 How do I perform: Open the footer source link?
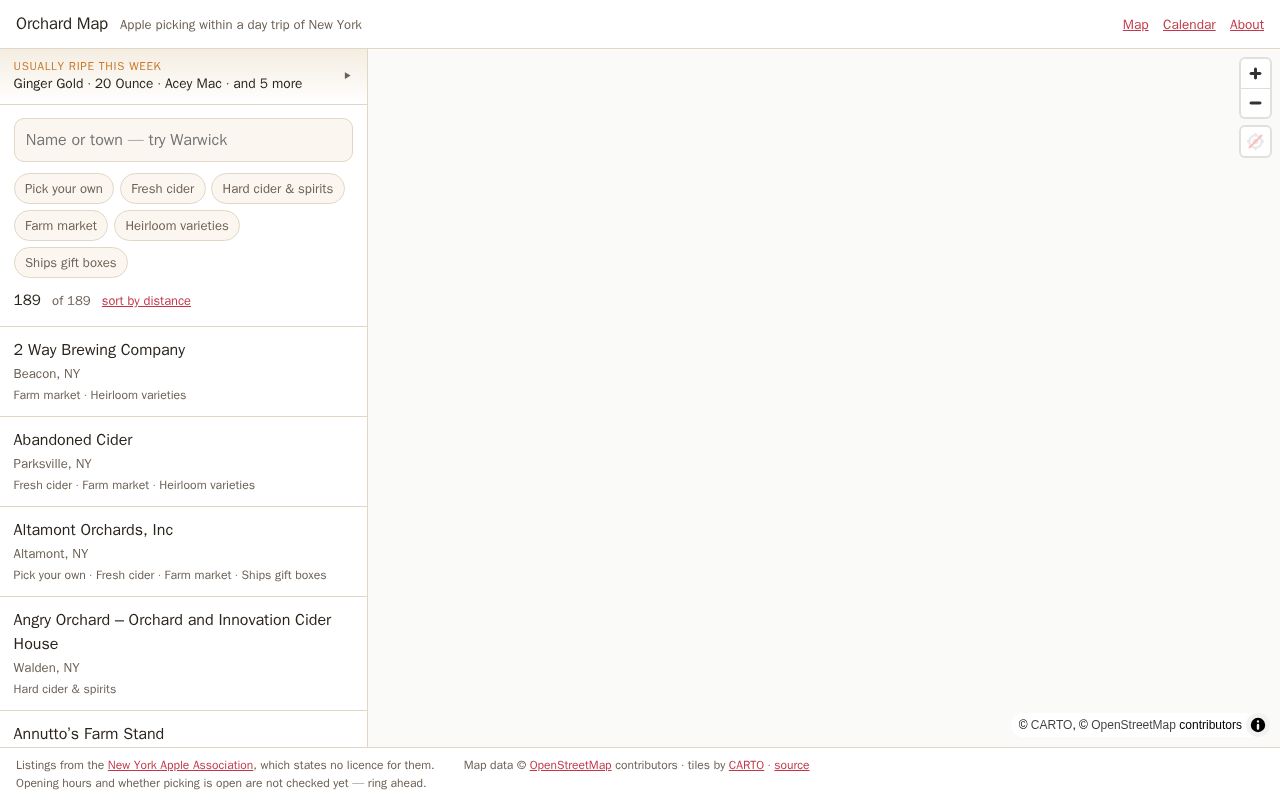tap(791, 765)
